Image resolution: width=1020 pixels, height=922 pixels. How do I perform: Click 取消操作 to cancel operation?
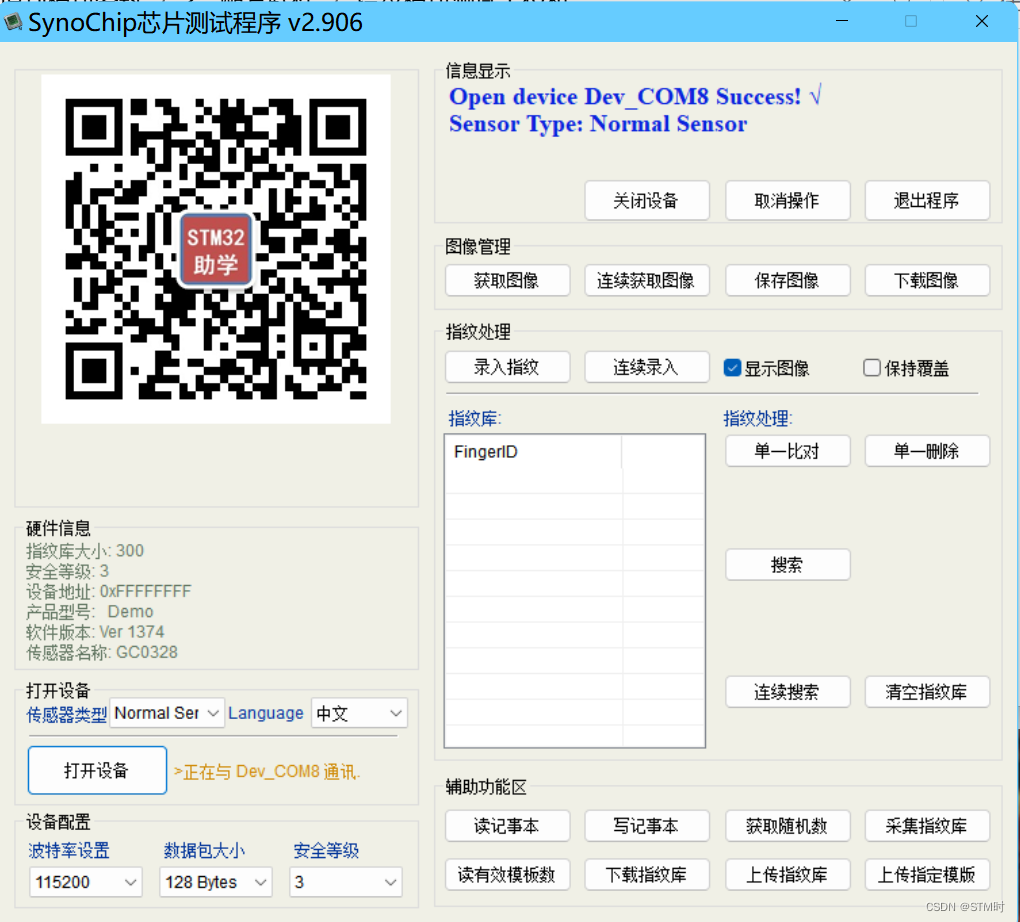[x=787, y=200]
